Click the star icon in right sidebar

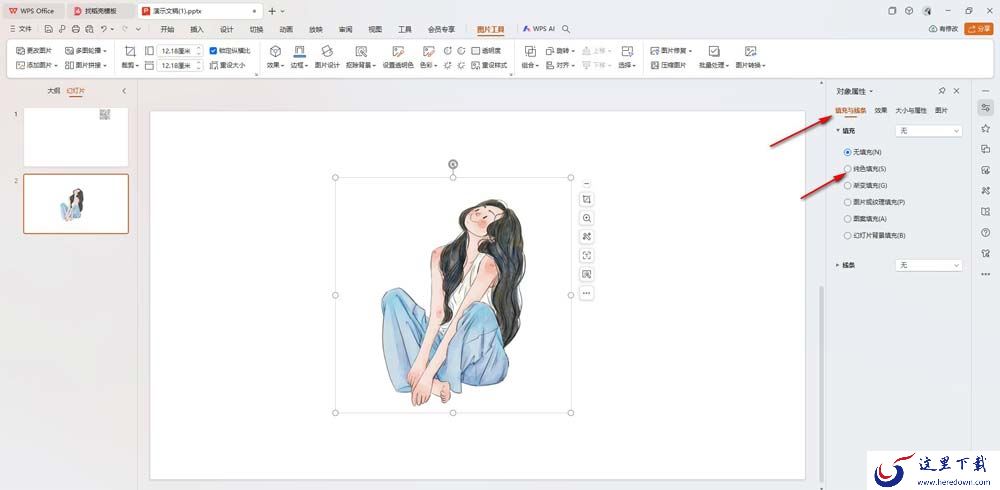tap(985, 128)
